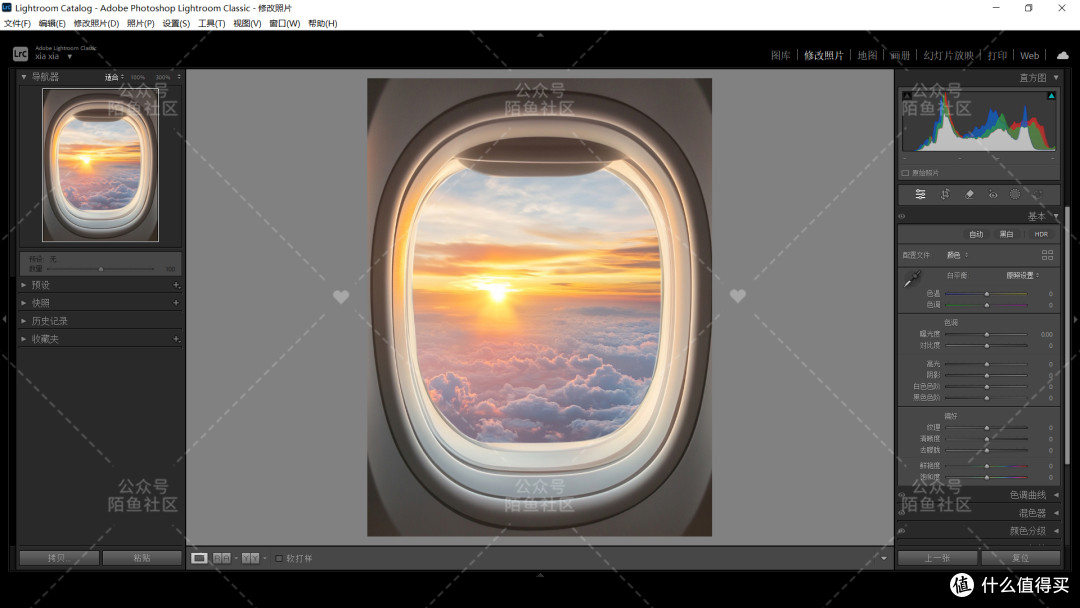Toggle shadow clipping indicator in histogram
The image size is (1080, 608).
[906, 96]
